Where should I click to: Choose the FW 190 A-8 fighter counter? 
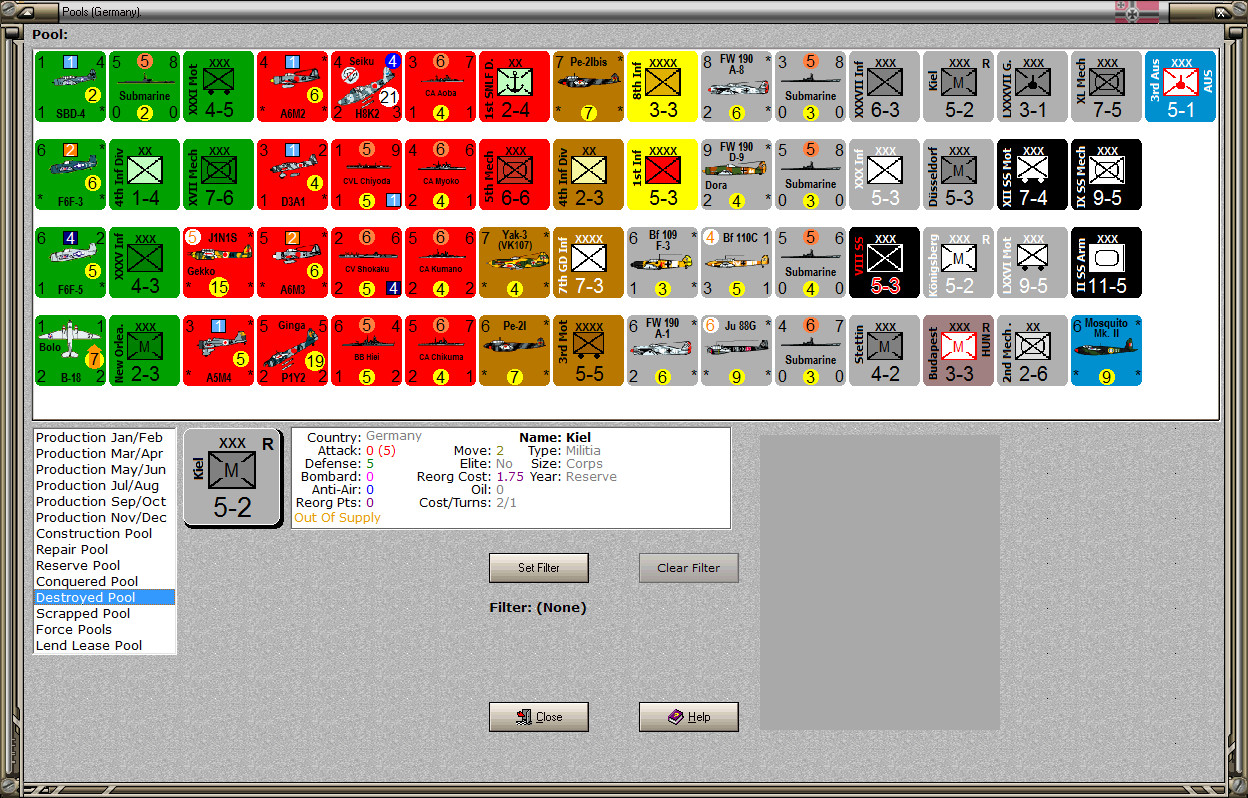736,87
